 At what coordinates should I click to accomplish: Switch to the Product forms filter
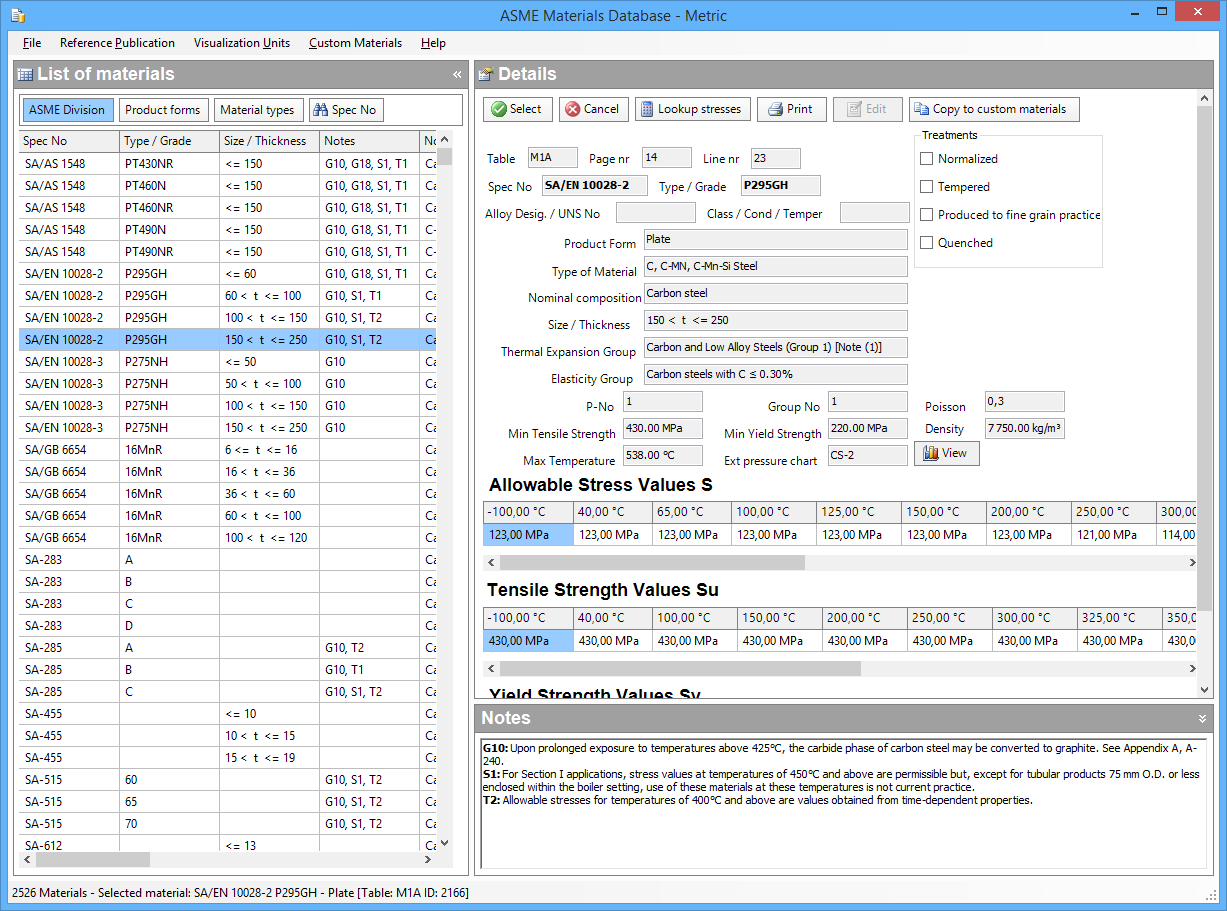tap(163, 110)
